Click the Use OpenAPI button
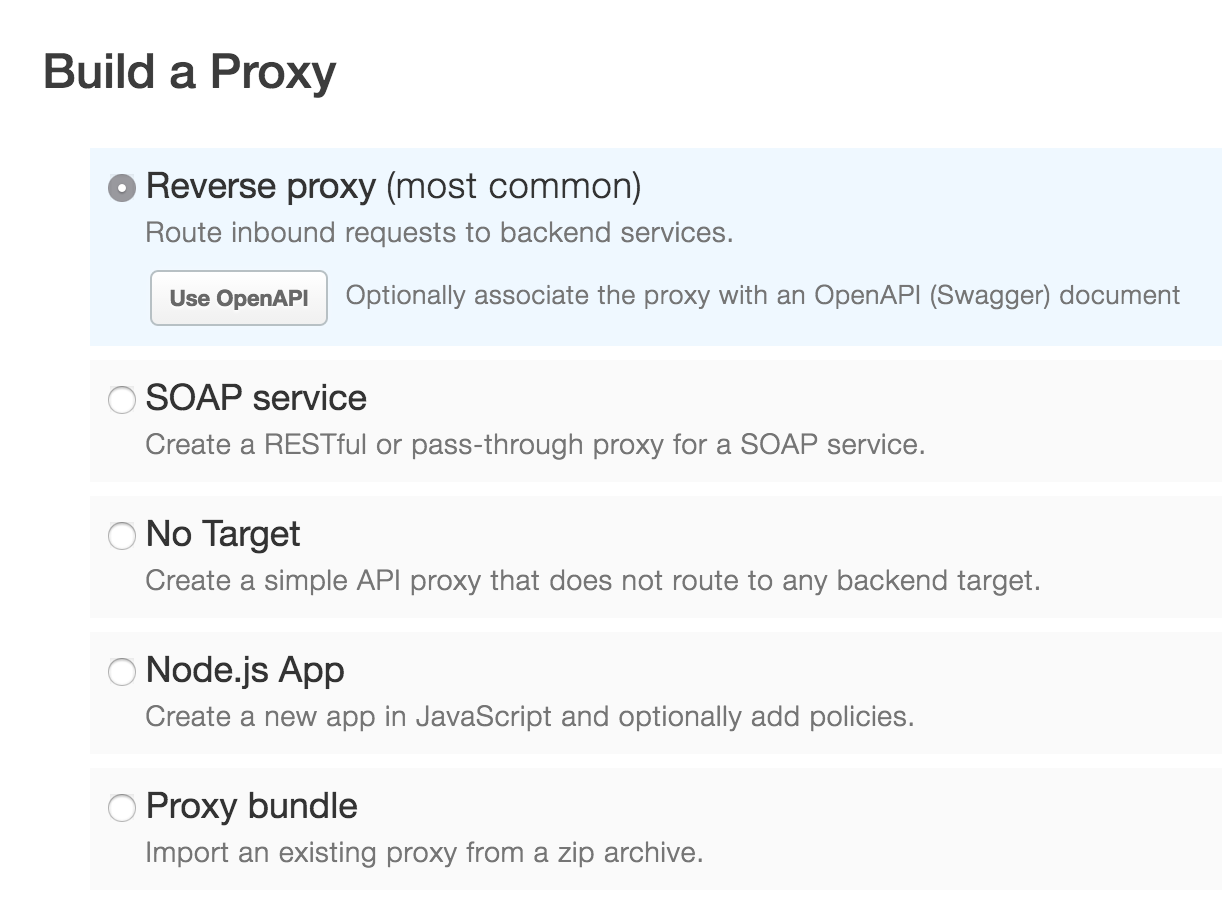The image size is (1222, 900). (239, 298)
